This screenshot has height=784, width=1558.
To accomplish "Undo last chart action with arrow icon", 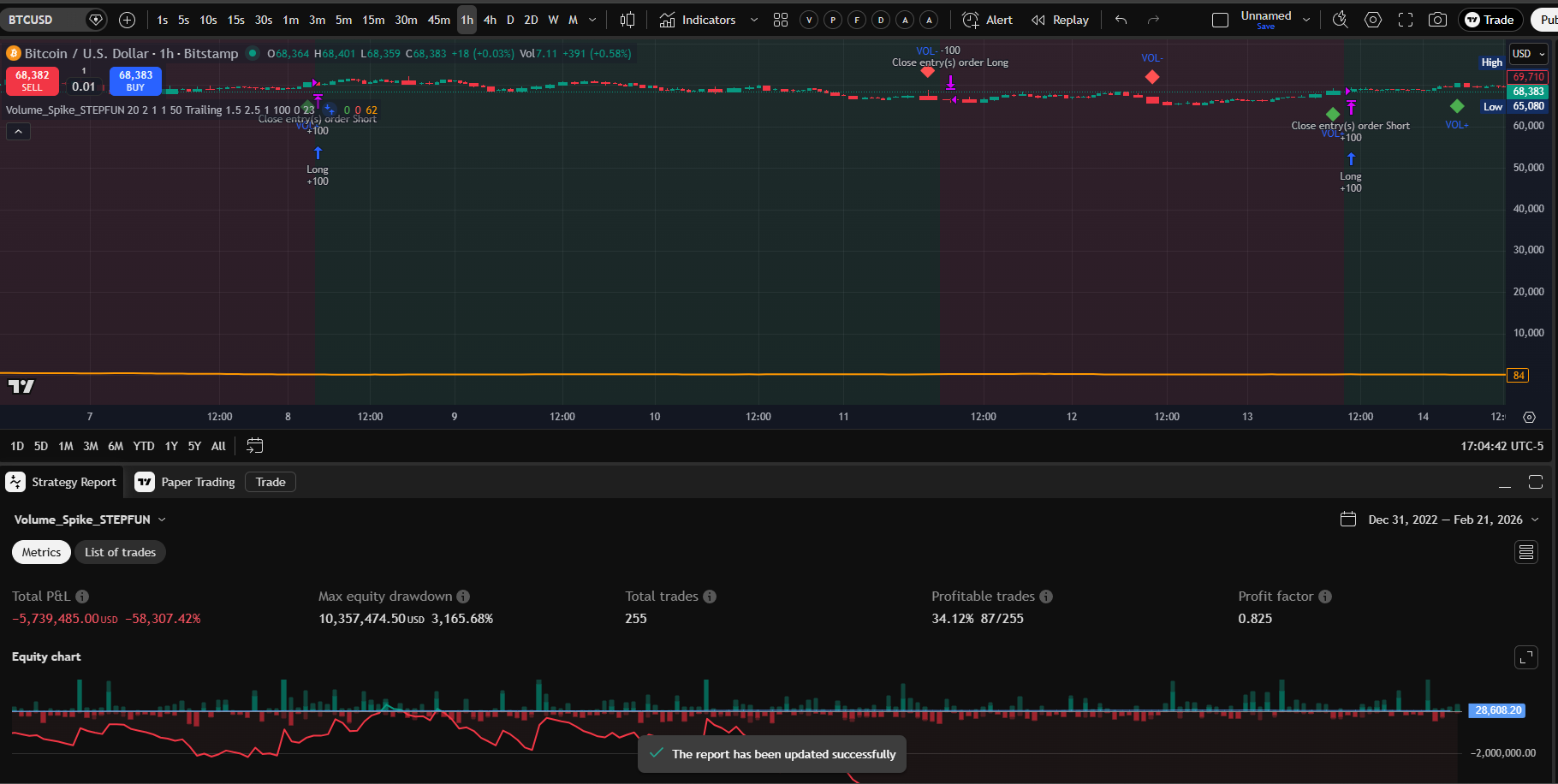I will tap(1120, 19).
